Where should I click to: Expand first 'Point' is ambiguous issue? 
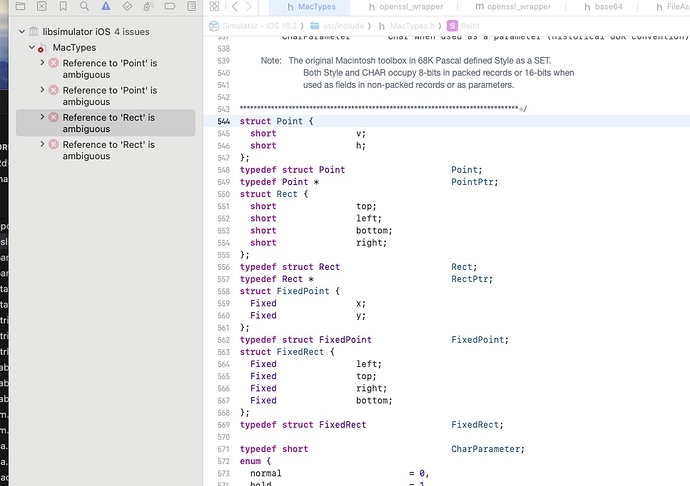[x=42, y=63]
